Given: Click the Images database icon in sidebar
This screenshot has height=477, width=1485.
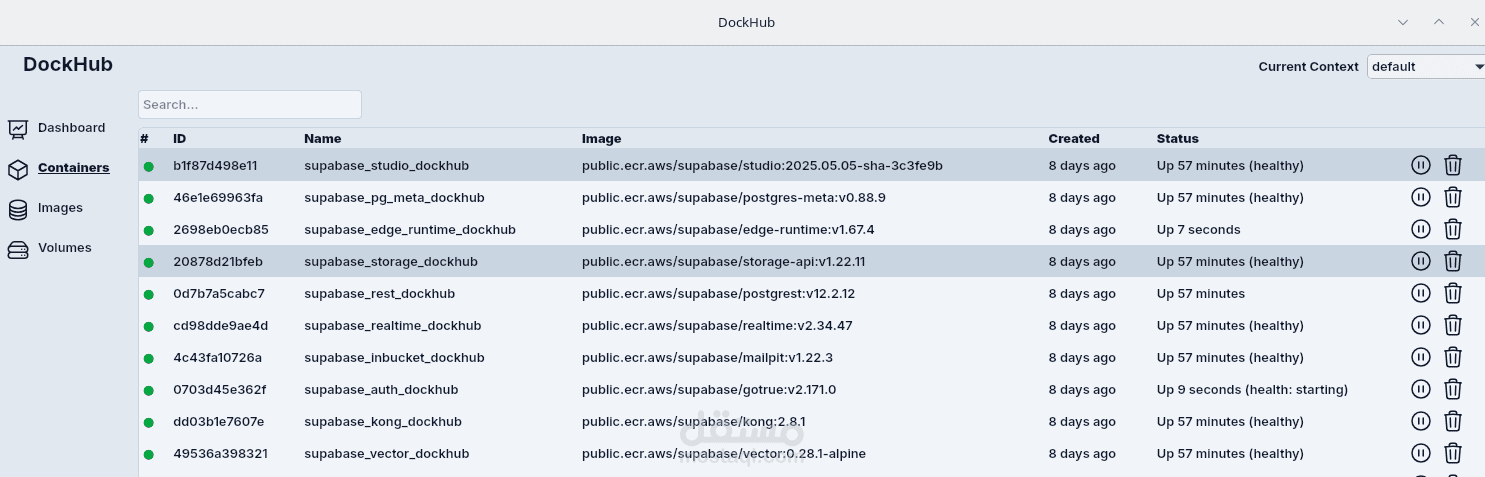Looking at the screenshot, I should click(18, 209).
